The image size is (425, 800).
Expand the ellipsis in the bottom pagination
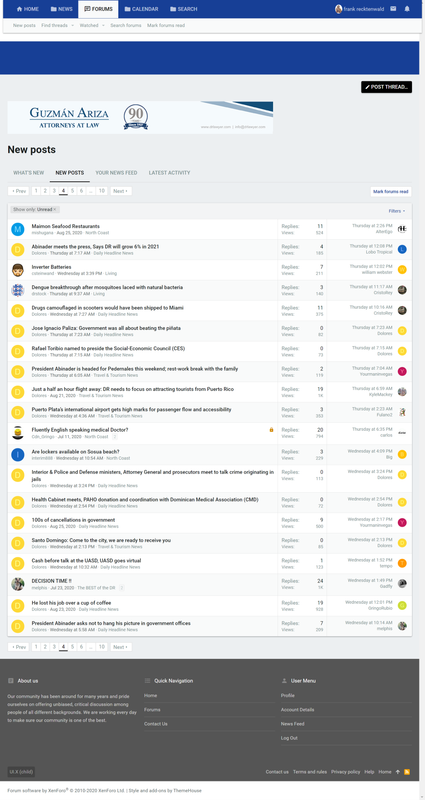[91, 647]
